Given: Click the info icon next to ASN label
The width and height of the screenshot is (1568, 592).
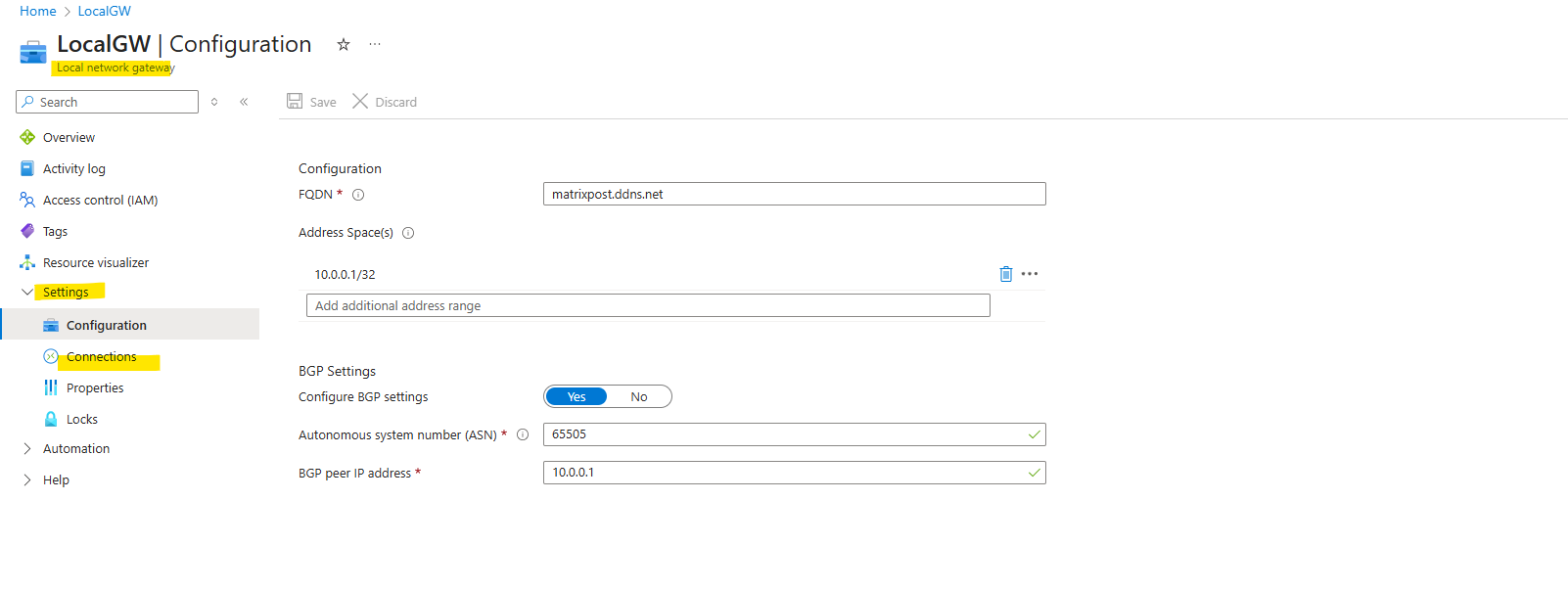Looking at the screenshot, I should pos(523,434).
